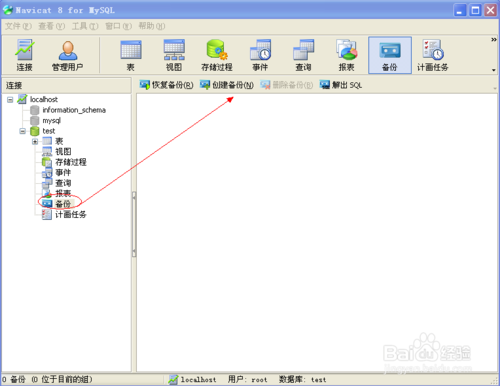Select the 视图 view toolbar icon
The width and height of the screenshot is (500, 386).
tap(174, 55)
